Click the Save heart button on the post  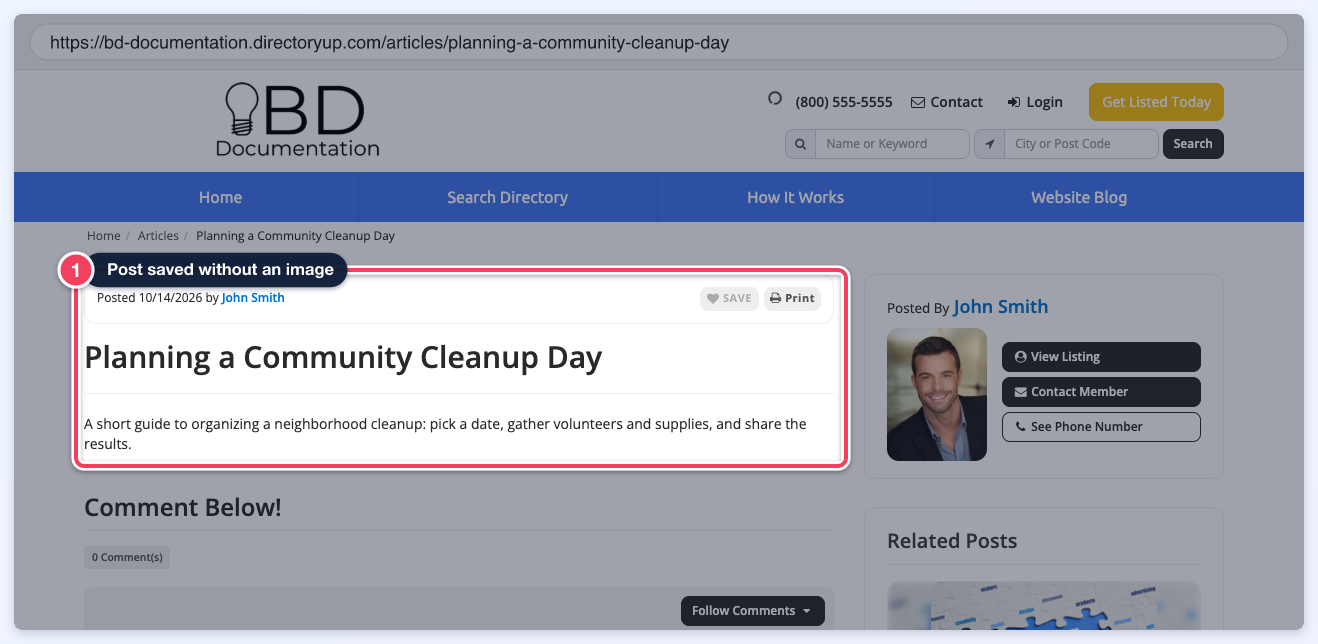tap(729, 298)
